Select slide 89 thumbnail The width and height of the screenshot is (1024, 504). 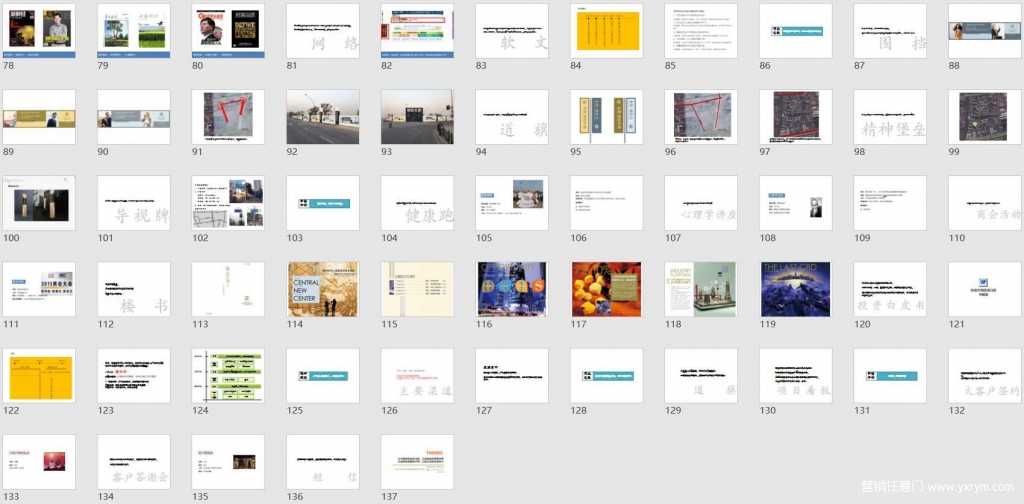click(x=39, y=117)
